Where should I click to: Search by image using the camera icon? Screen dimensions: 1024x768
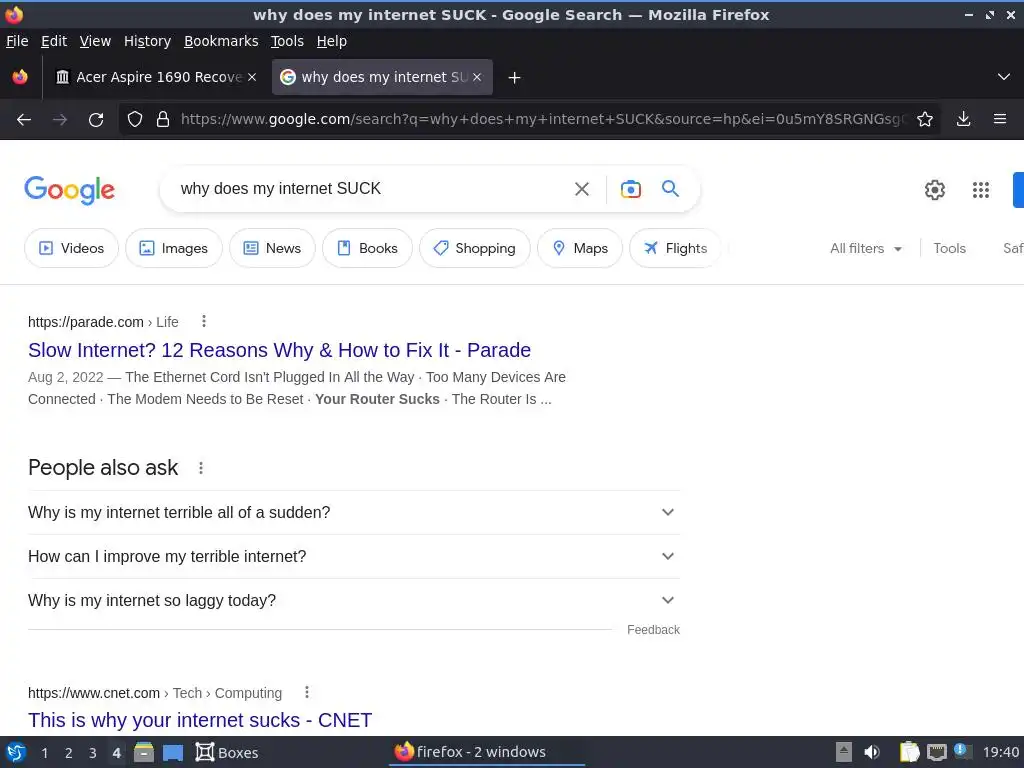point(630,189)
